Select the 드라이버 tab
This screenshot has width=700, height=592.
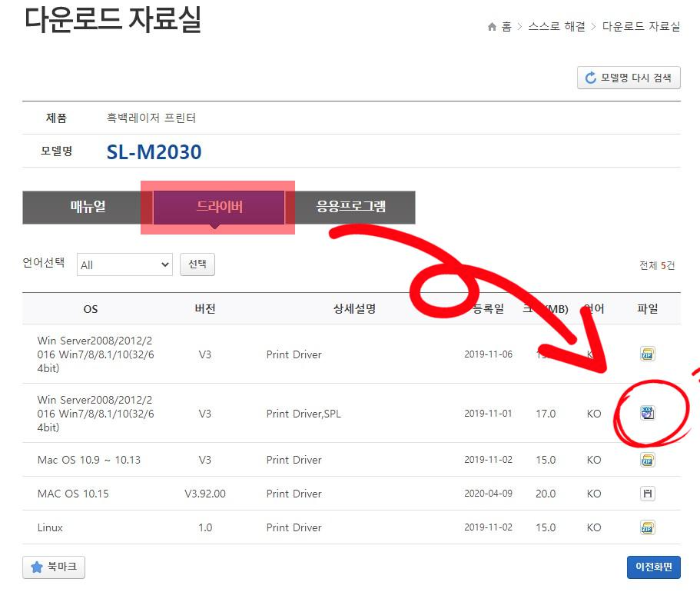pyautogui.click(x=219, y=207)
